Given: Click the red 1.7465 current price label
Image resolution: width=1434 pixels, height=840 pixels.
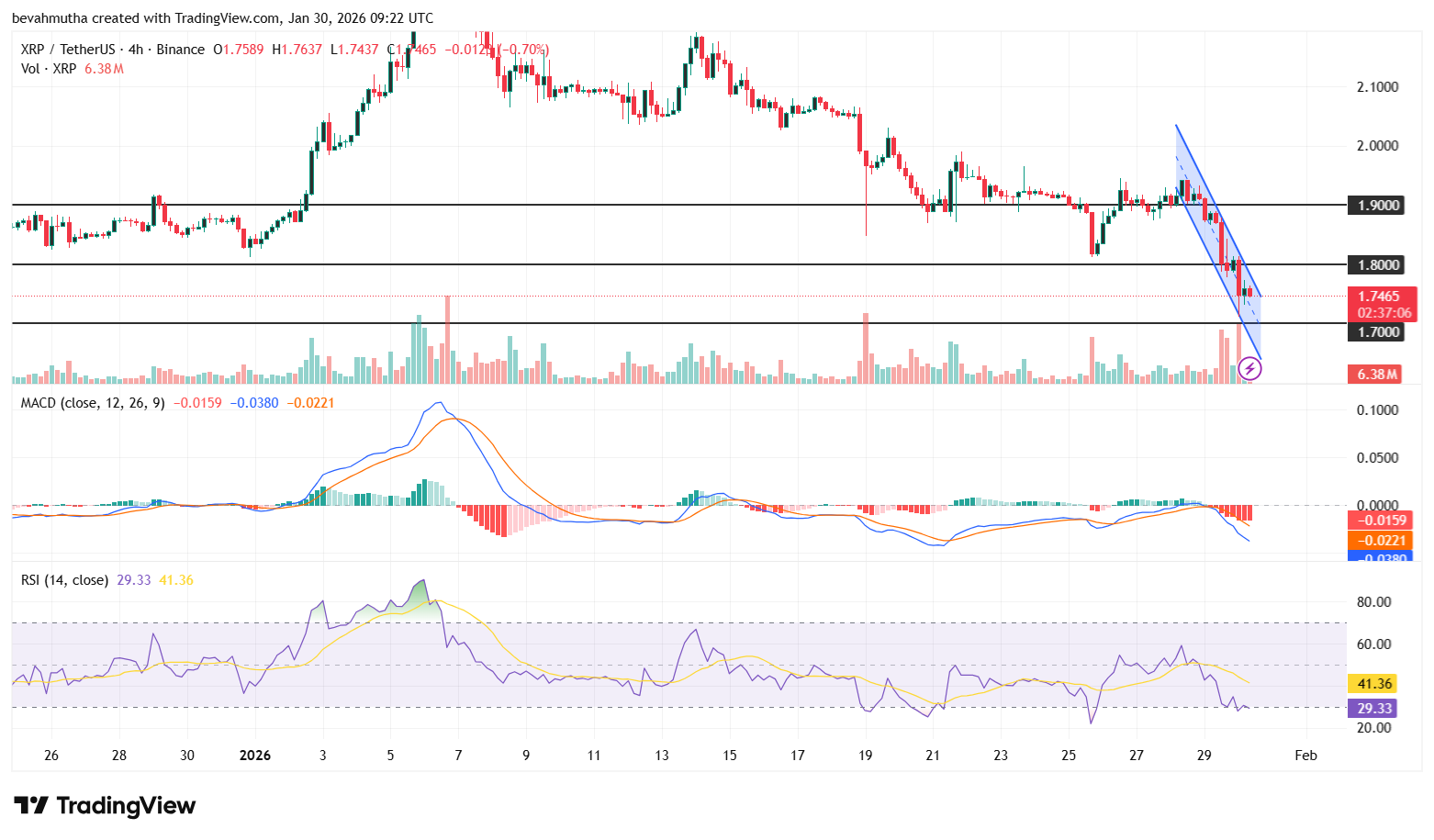Looking at the screenshot, I should [1379, 297].
